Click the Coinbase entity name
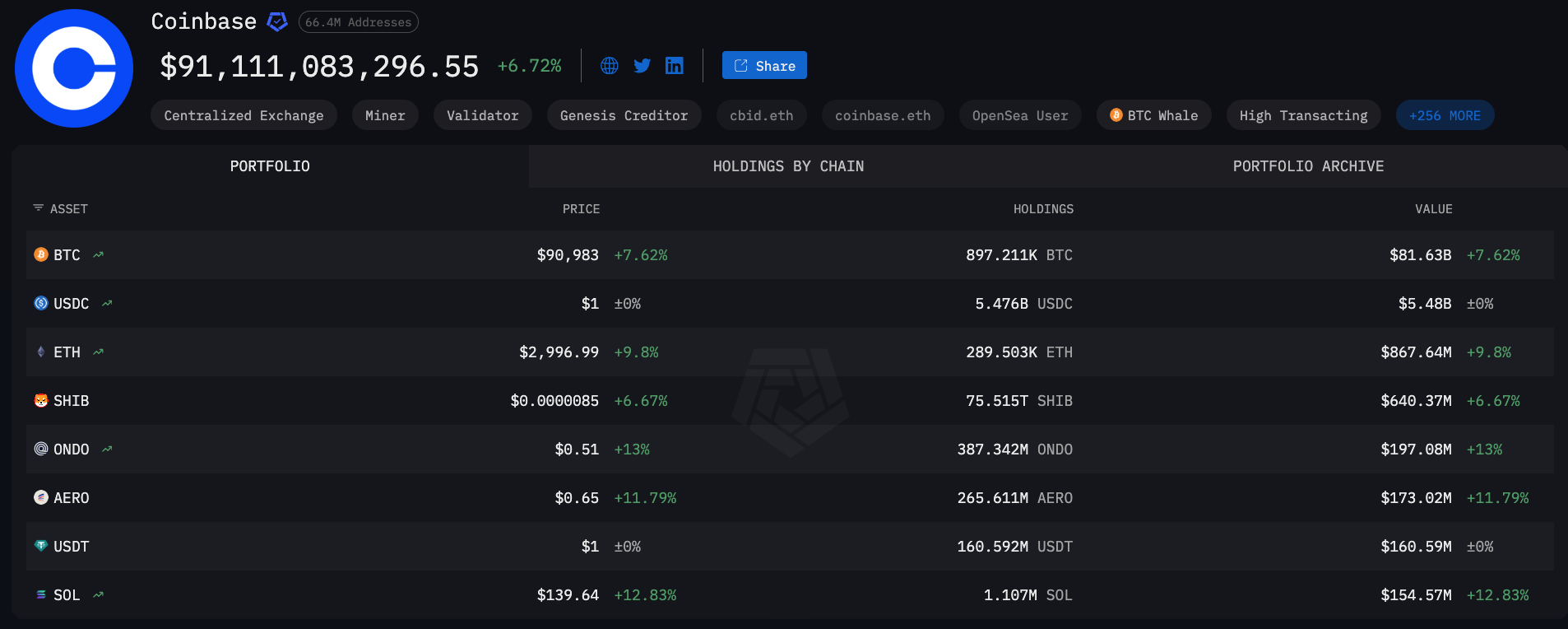 click(x=204, y=21)
